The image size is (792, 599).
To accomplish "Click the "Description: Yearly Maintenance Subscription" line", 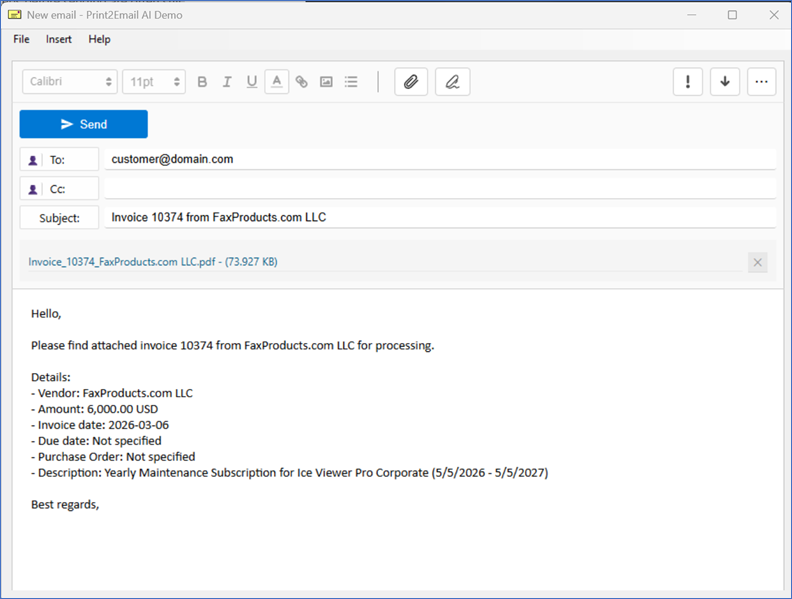I will (289, 473).
